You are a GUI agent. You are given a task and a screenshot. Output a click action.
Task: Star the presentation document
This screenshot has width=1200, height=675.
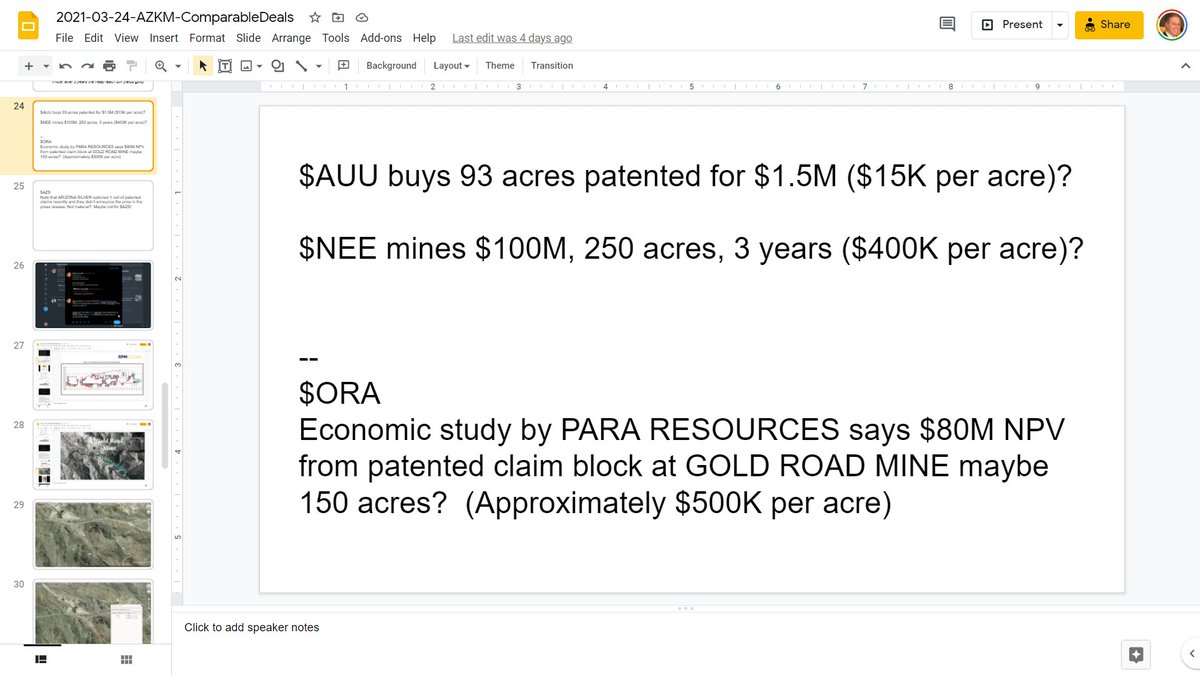315,18
